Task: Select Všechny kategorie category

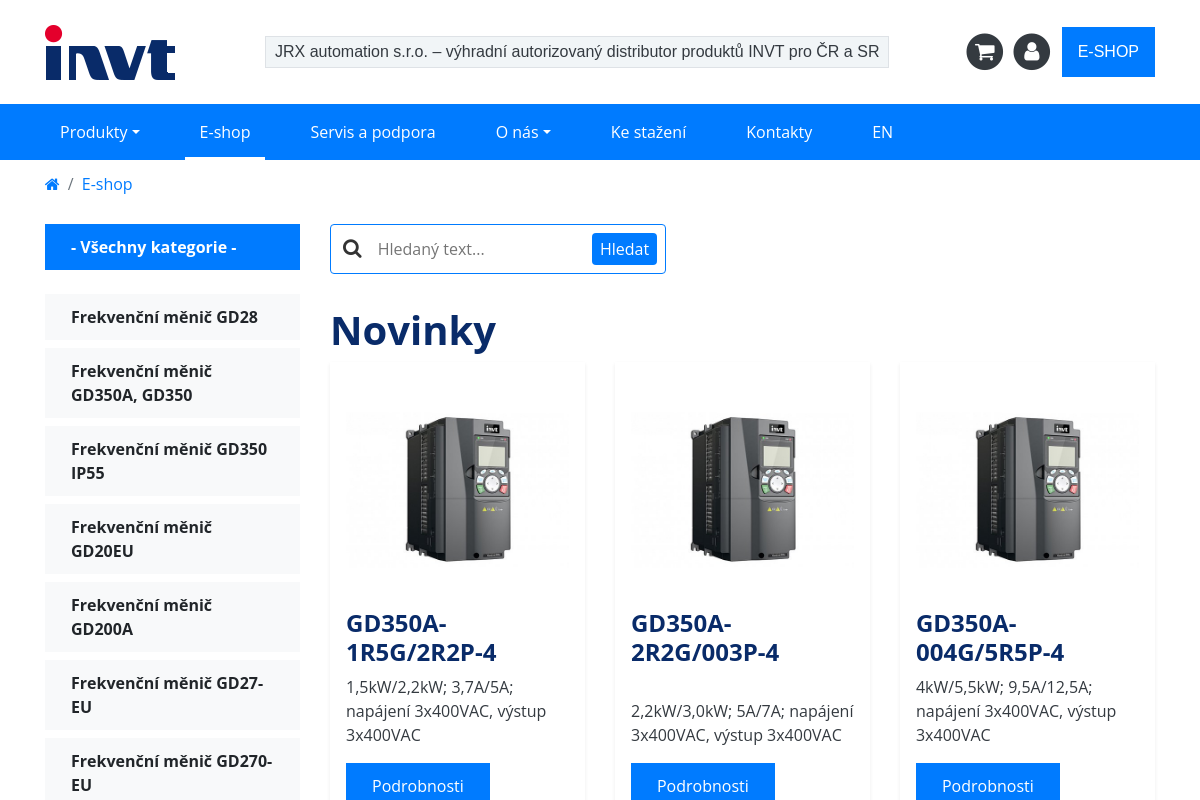Action: pyautogui.click(x=172, y=247)
